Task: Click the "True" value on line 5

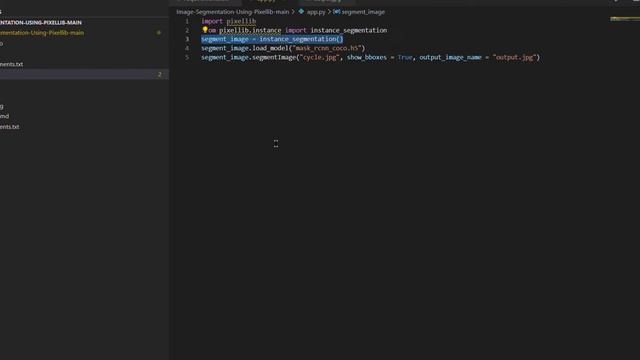Action: click(x=405, y=58)
